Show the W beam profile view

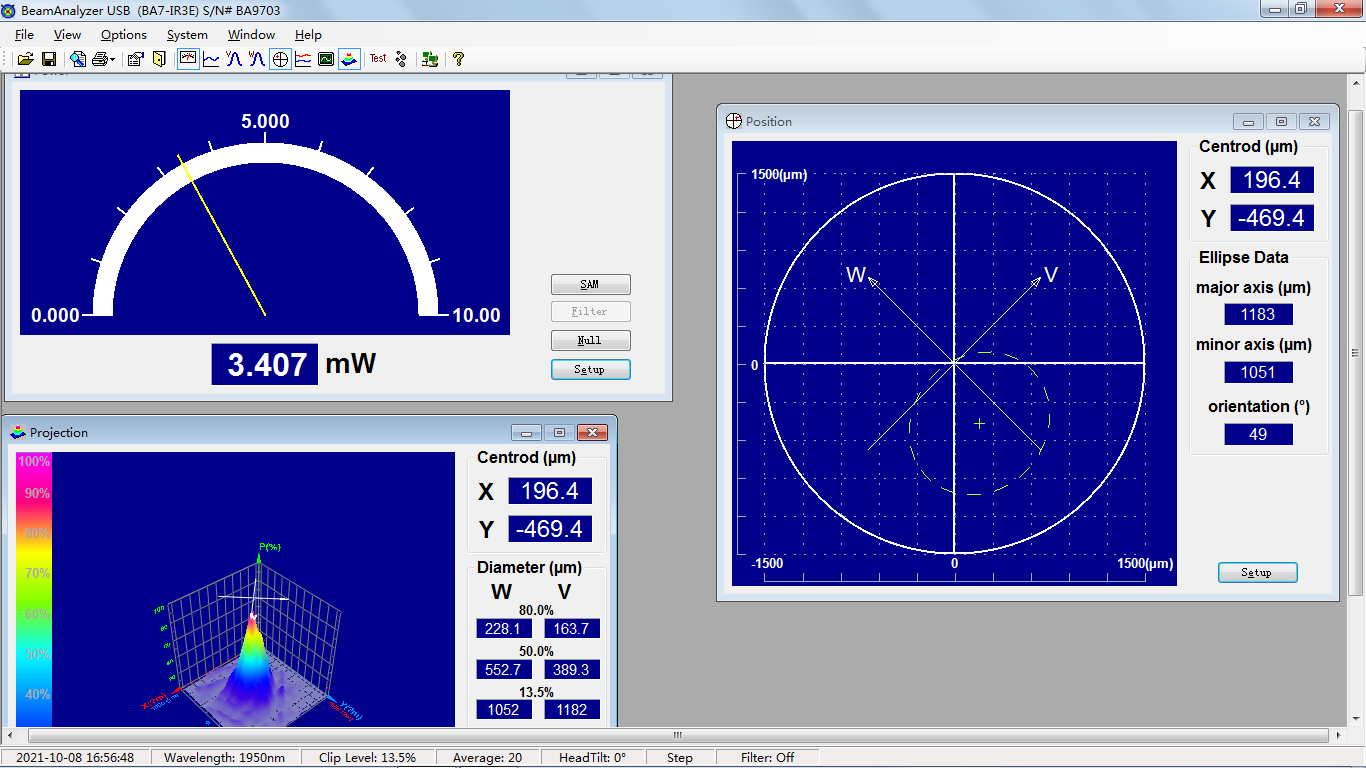click(257, 60)
